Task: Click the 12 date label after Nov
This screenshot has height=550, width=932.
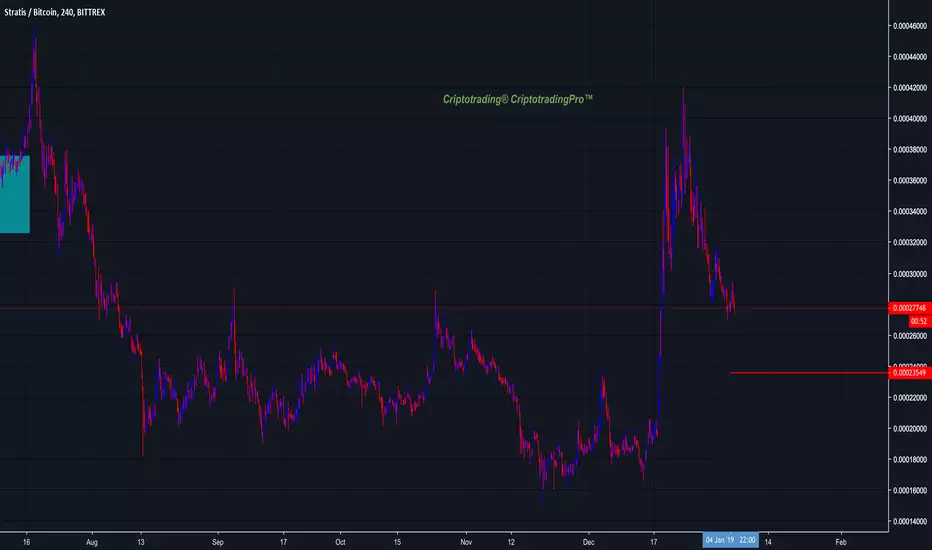Action: 511,542
